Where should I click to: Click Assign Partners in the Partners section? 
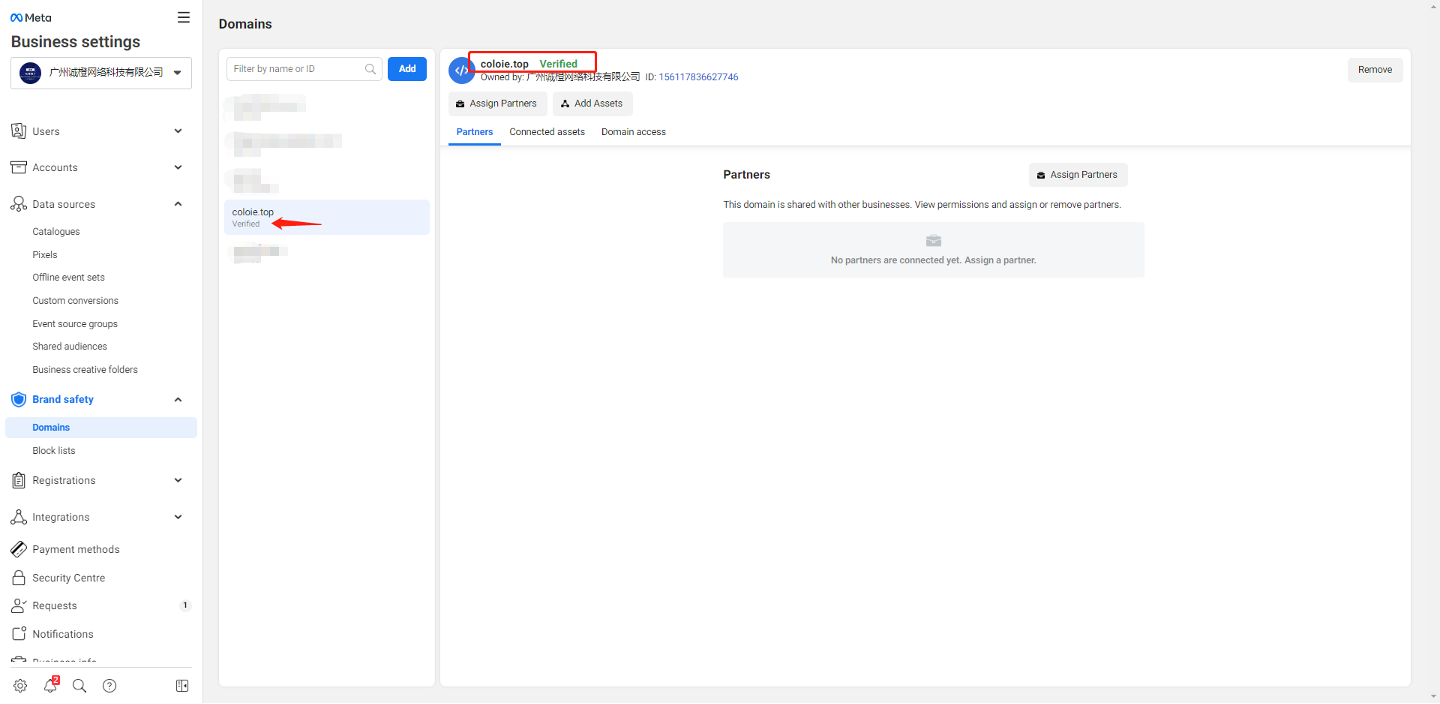point(1078,175)
